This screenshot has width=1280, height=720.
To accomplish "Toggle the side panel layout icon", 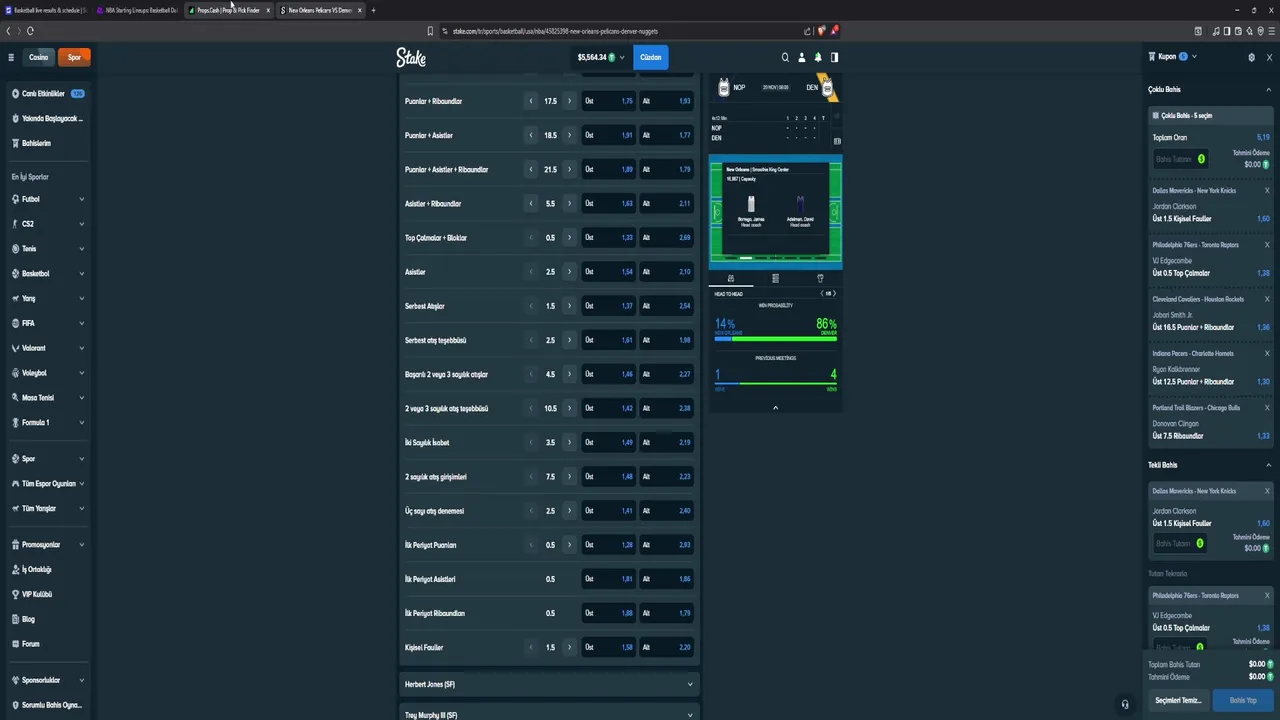I will 834,57.
